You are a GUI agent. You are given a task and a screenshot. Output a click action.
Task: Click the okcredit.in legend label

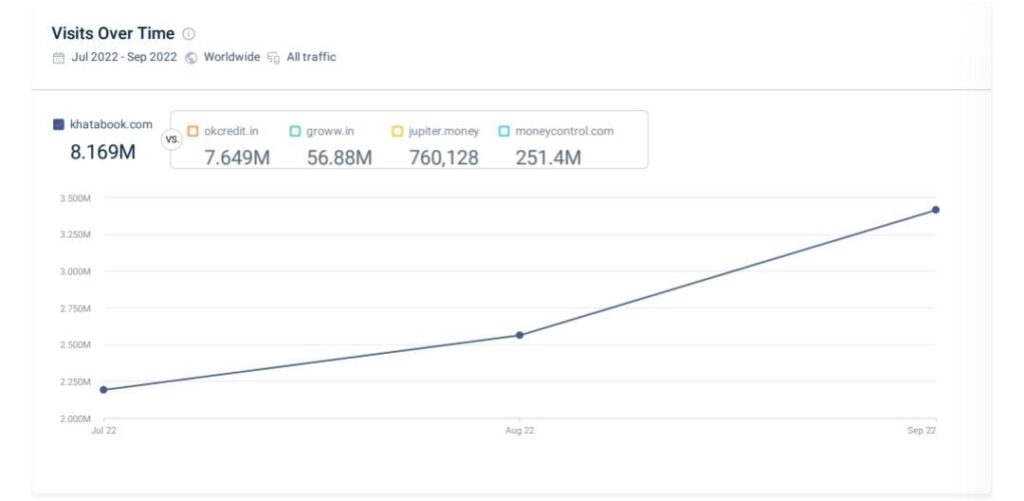click(x=231, y=131)
